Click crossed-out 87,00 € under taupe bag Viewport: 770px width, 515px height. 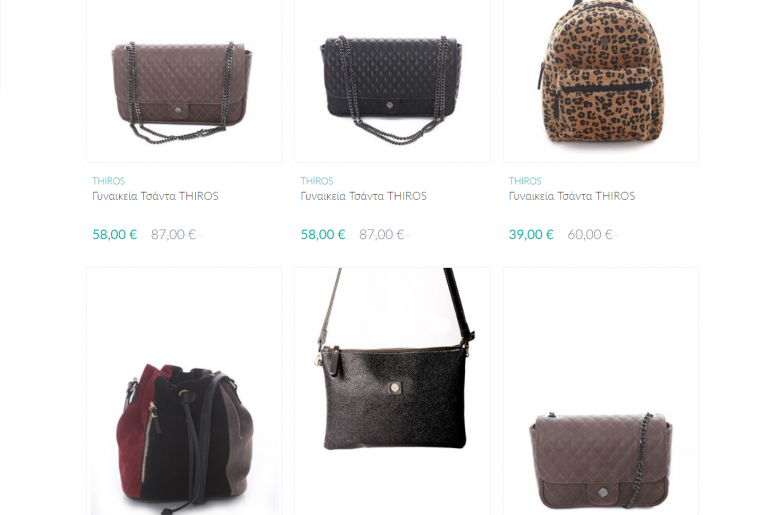174,235
